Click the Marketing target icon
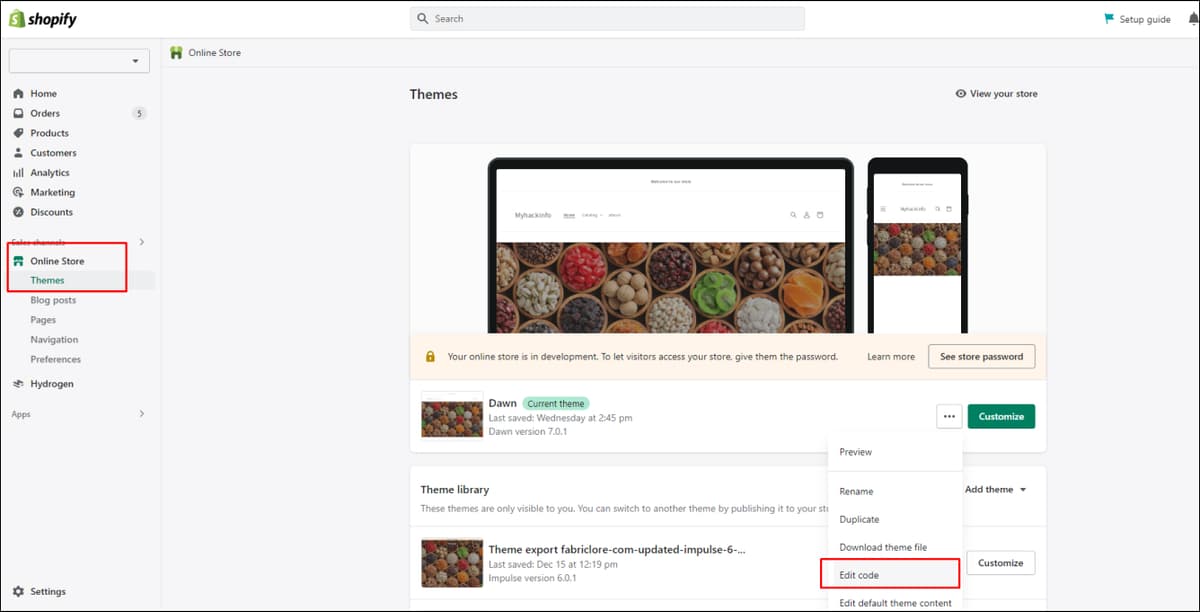Image resolution: width=1200 pixels, height=612 pixels. coord(18,192)
